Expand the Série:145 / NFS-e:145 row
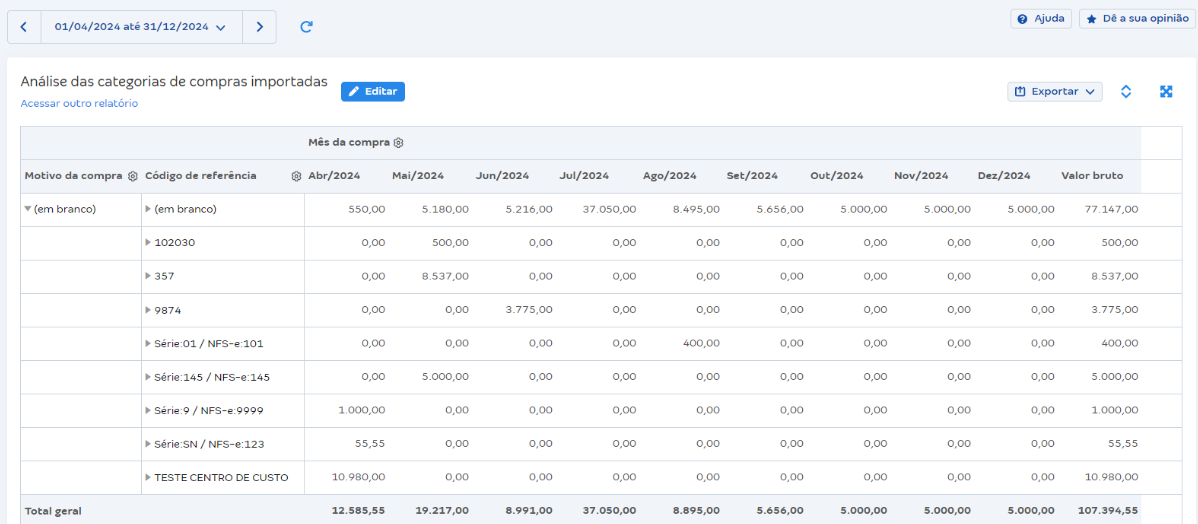 148,377
